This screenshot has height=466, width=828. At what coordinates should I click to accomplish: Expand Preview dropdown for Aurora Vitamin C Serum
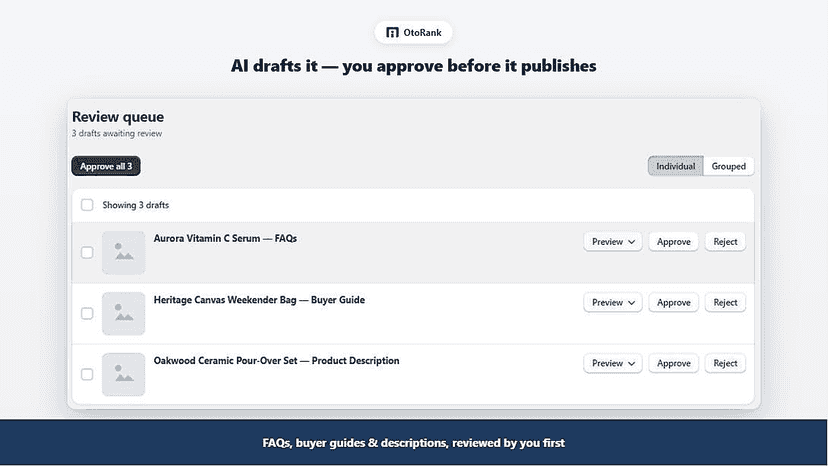(x=613, y=241)
